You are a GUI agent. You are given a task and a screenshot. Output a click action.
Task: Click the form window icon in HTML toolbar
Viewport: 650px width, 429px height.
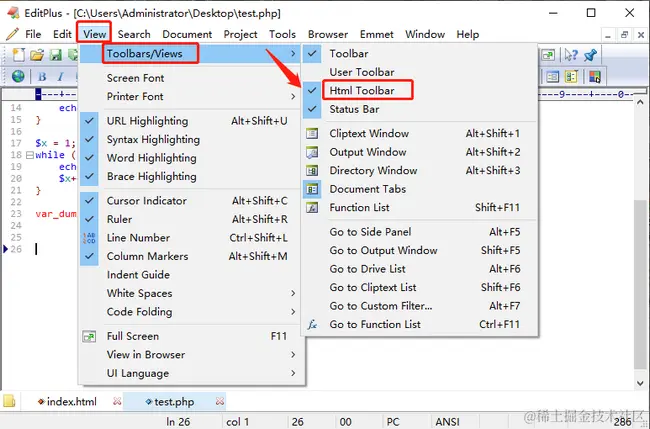click(x=552, y=77)
